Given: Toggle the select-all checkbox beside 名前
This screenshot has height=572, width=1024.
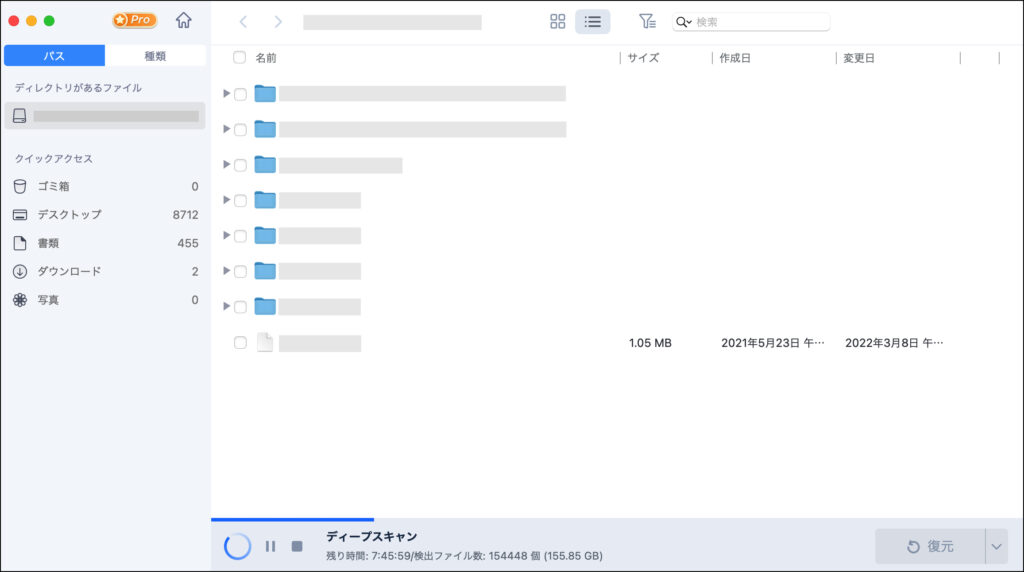Looking at the screenshot, I should tap(240, 57).
